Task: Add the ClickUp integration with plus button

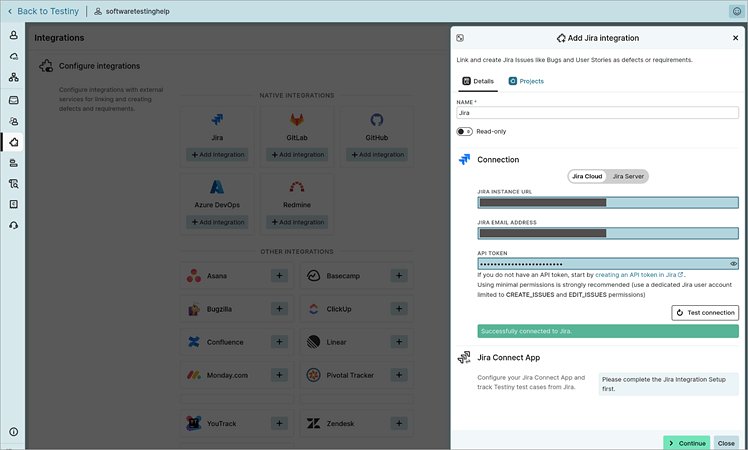Action: 399,309
